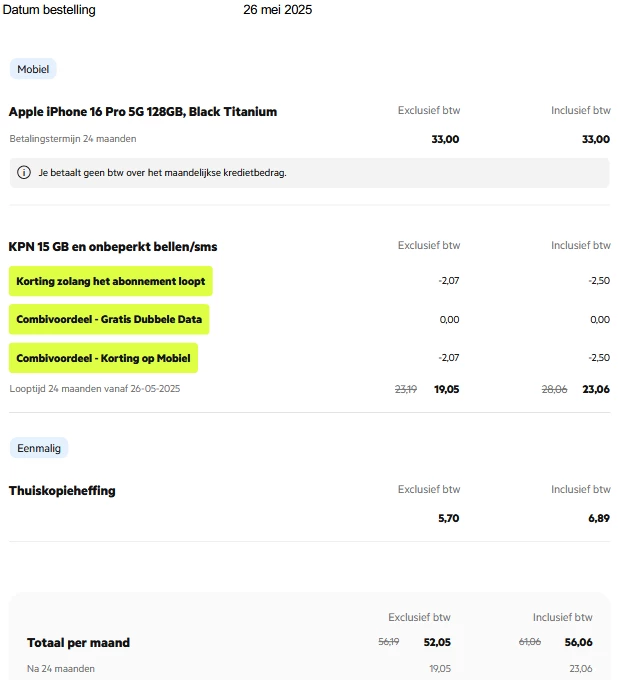Click the 'Datum bestelling' label

pyautogui.click(x=50, y=10)
